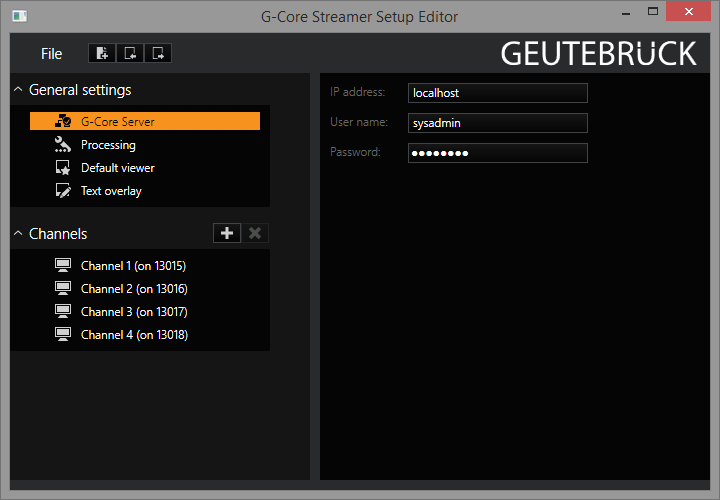
Task: Click the Channels heading text
Action: coord(58,234)
